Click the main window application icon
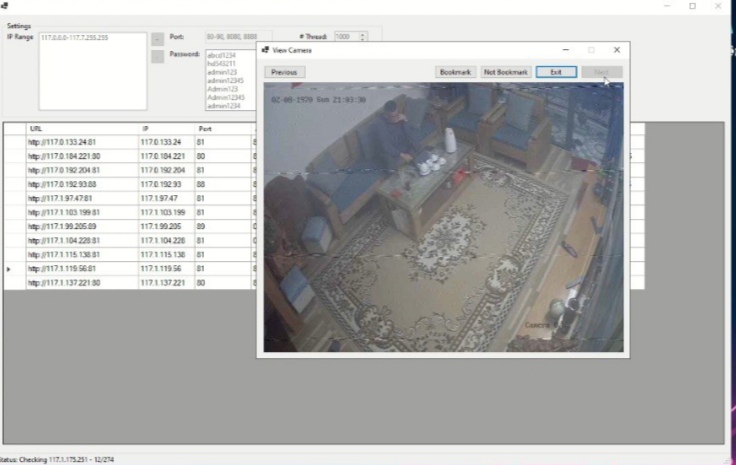Image resolution: width=736 pixels, height=465 pixels. point(5,6)
